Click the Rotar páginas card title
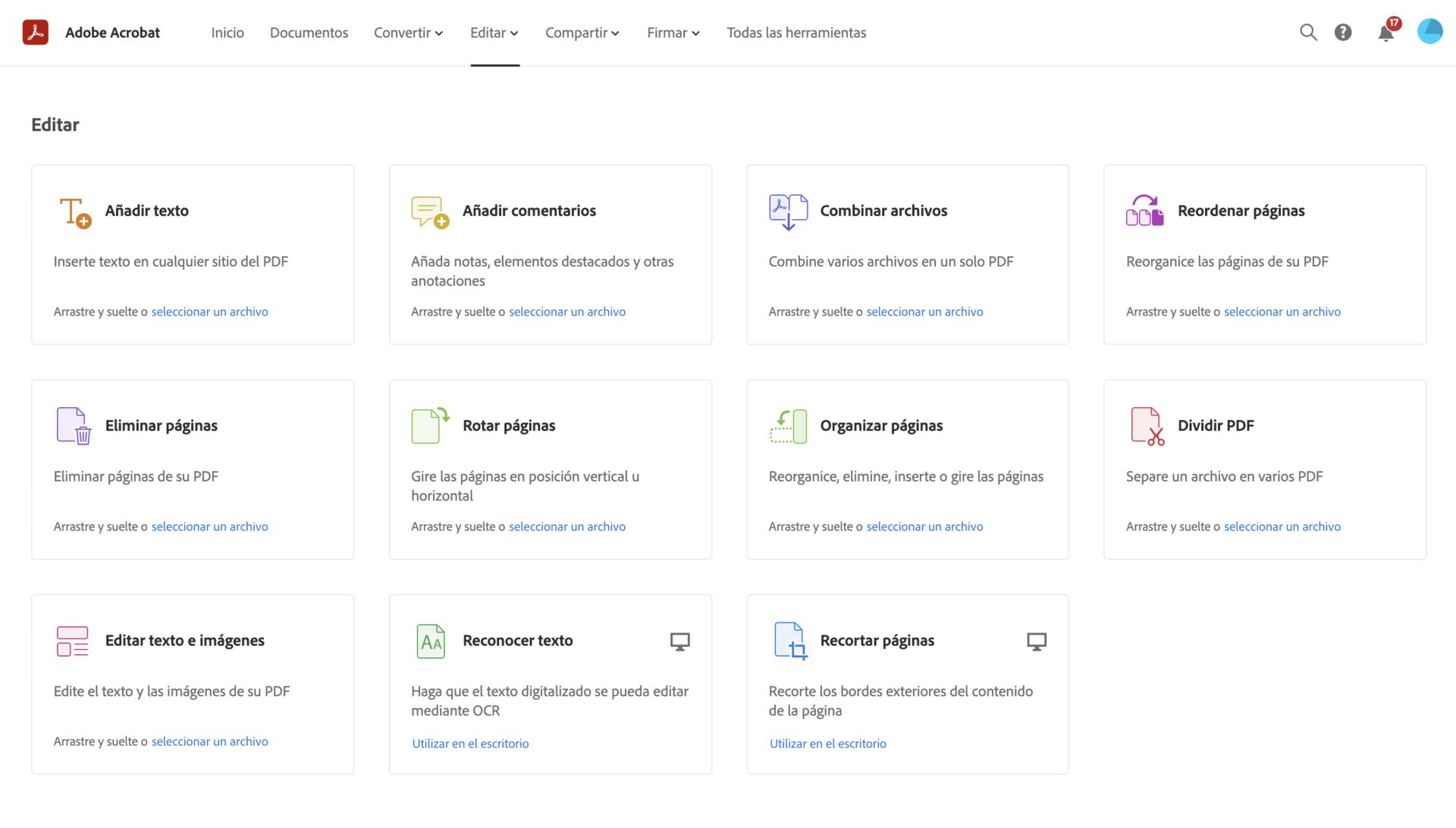 [x=509, y=425]
